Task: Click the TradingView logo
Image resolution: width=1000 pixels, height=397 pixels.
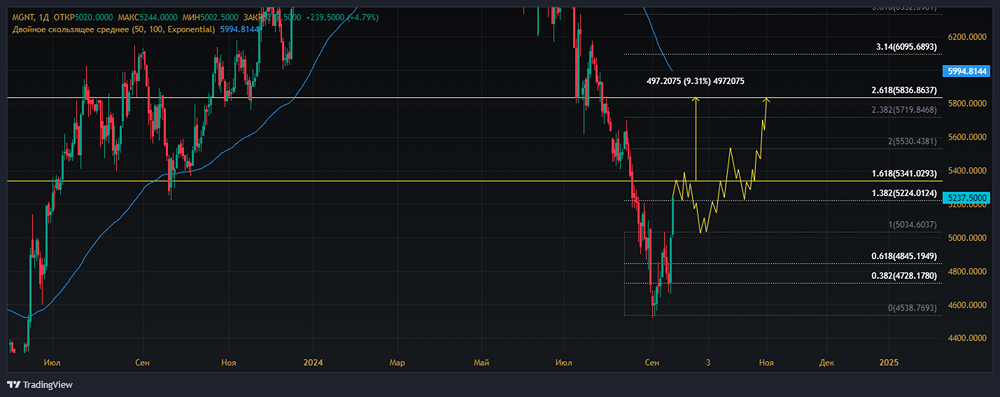Action: click(x=40, y=384)
